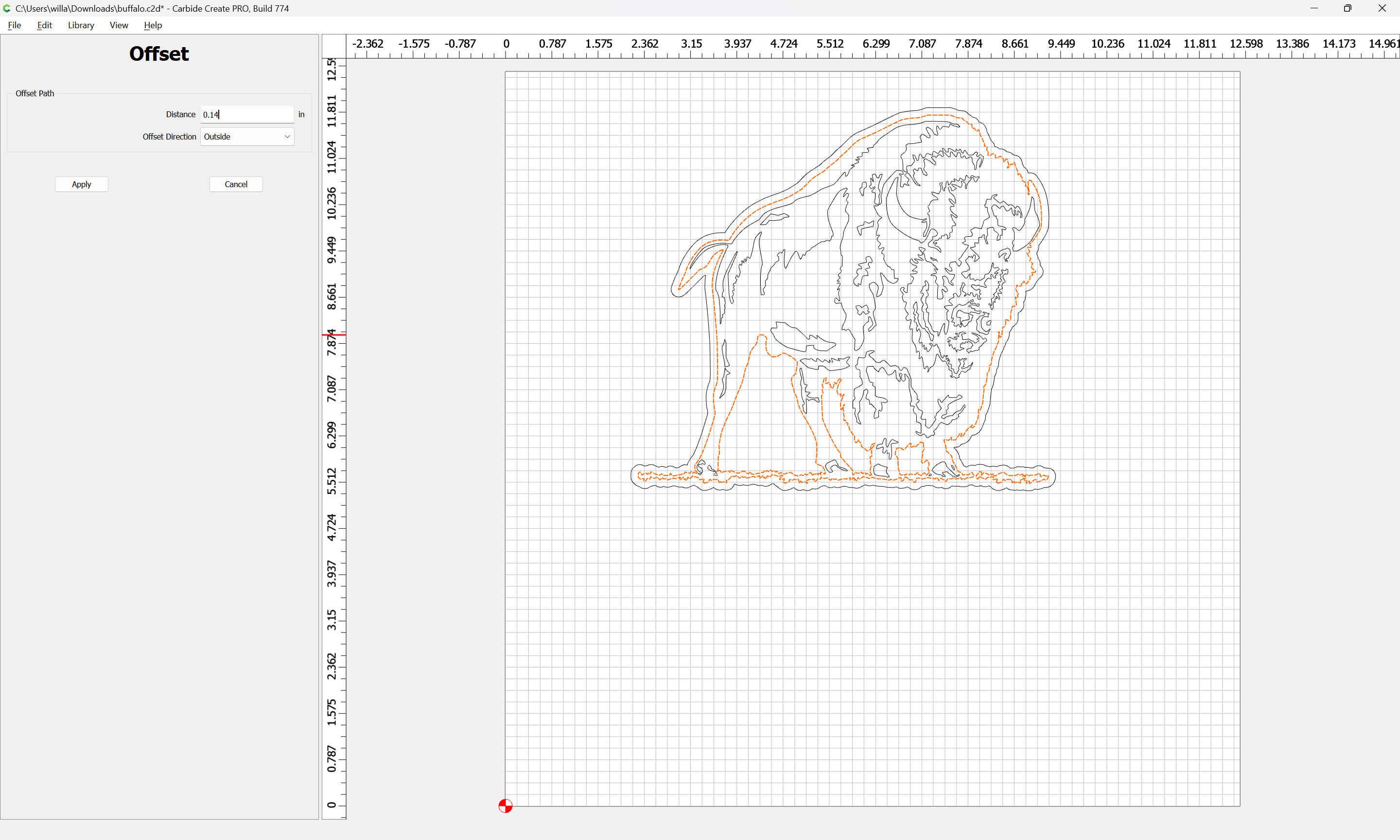The image size is (1400, 840).
Task: Open the Help menu
Action: pyautogui.click(x=153, y=25)
